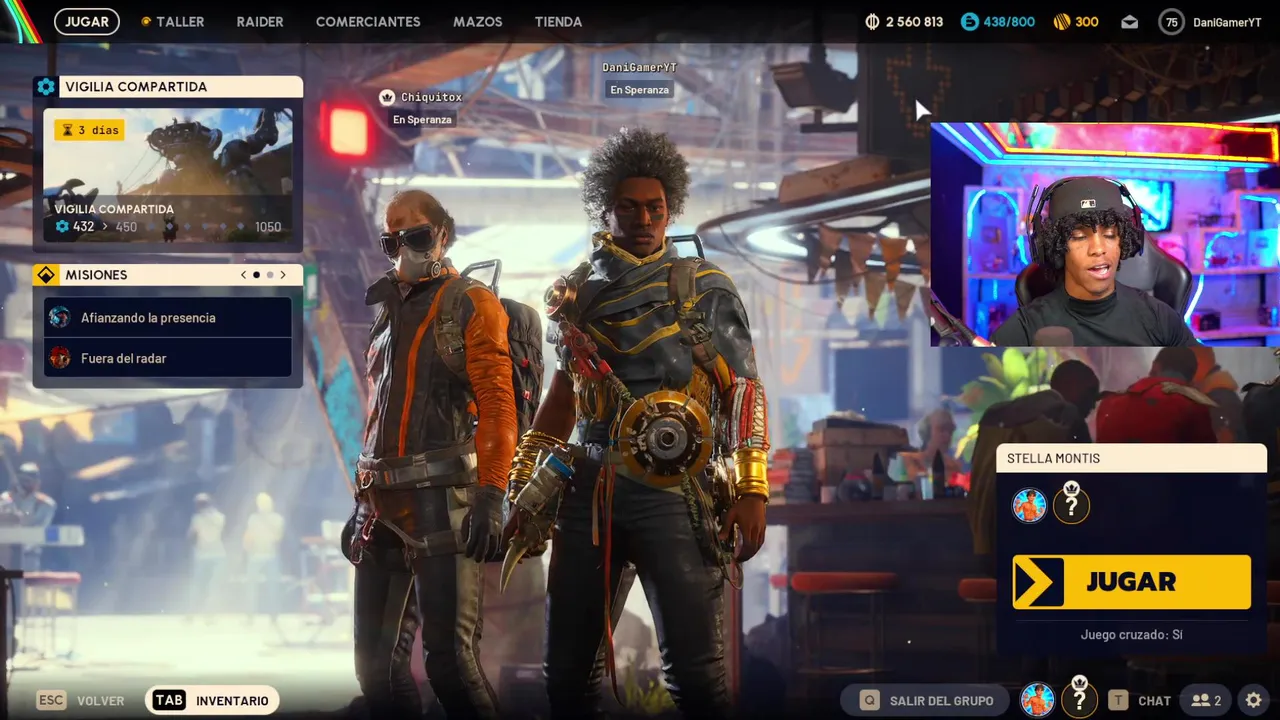The width and height of the screenshot is (1280, 720).
Task: Click the blue currency icon beside 438/800
Action: [x=969, y=21]
